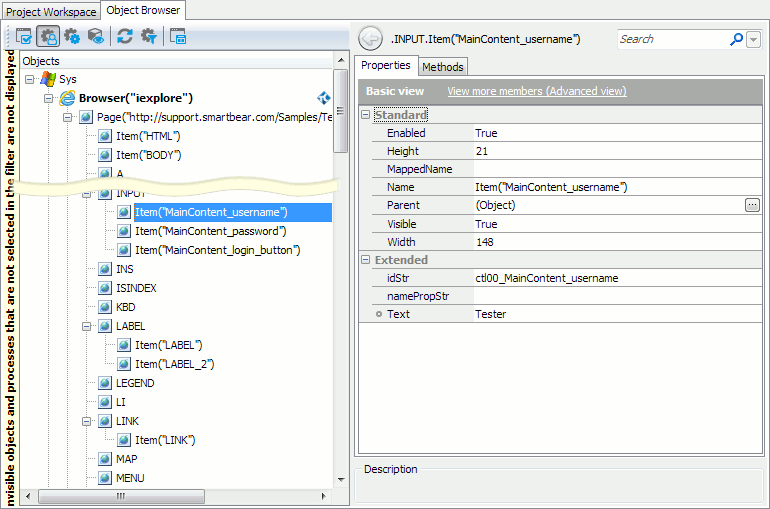
Task: Click horizontal scrollbar left arrow
Action: tap(28, 496)
